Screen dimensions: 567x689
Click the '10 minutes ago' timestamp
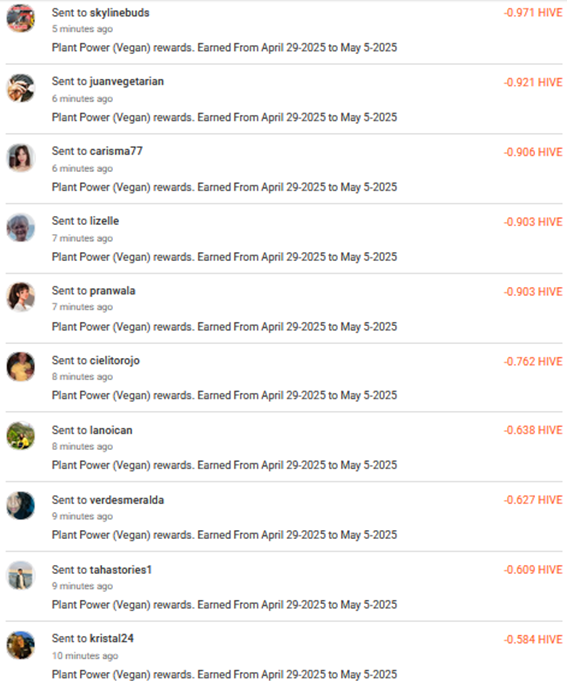pos(85,656)
